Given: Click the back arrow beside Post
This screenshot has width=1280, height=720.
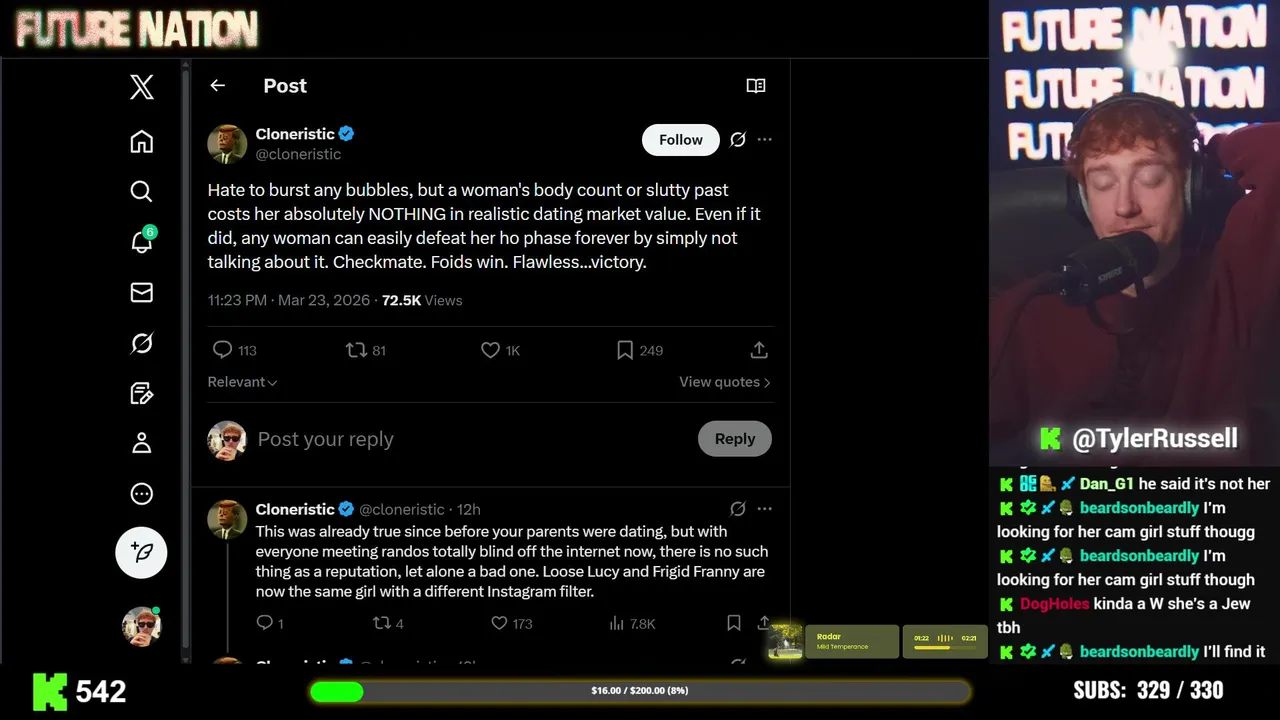Looking at the screenshot, I should click(217, 86).
